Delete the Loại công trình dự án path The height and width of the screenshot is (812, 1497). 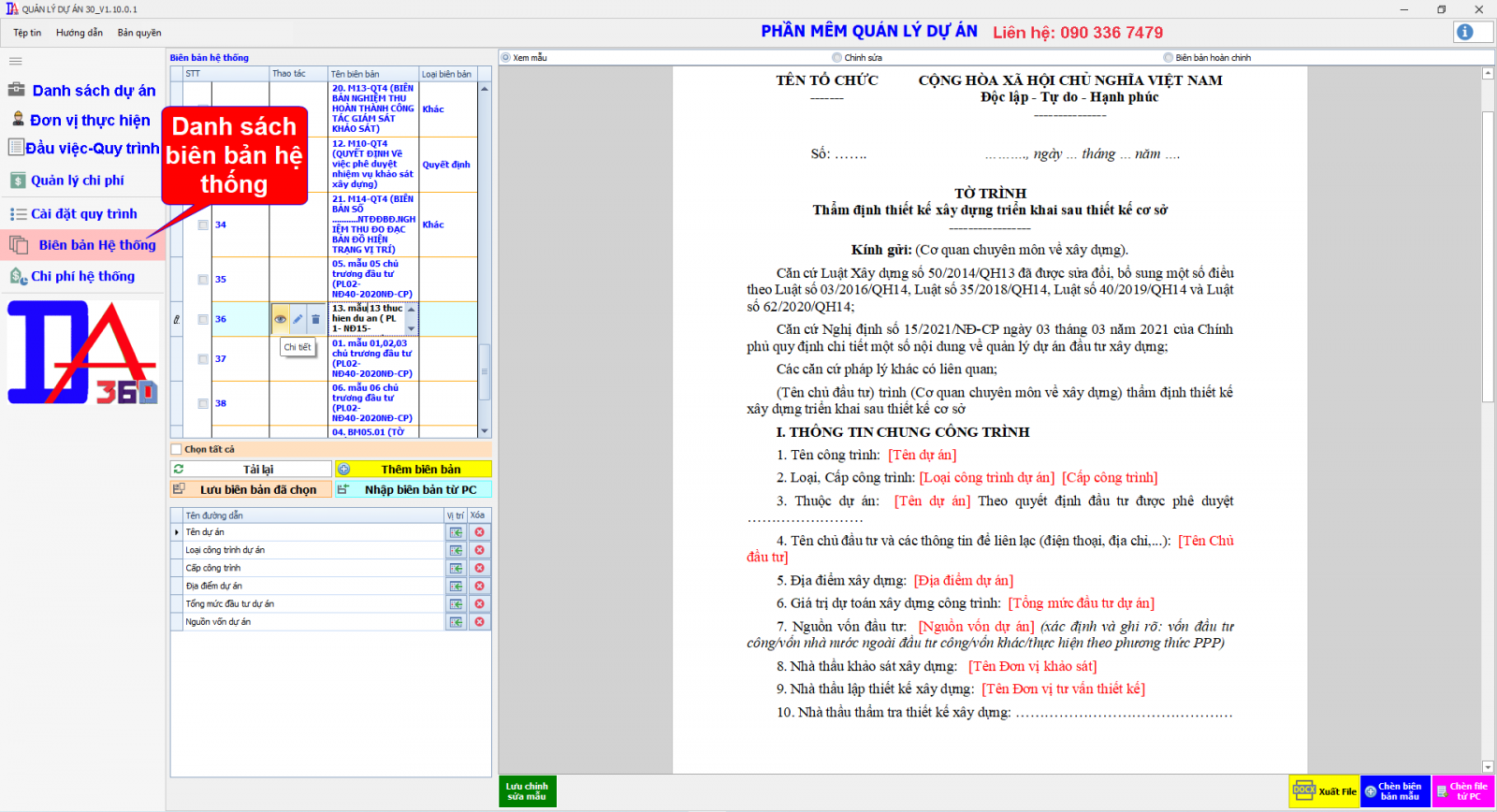point(479,550)
